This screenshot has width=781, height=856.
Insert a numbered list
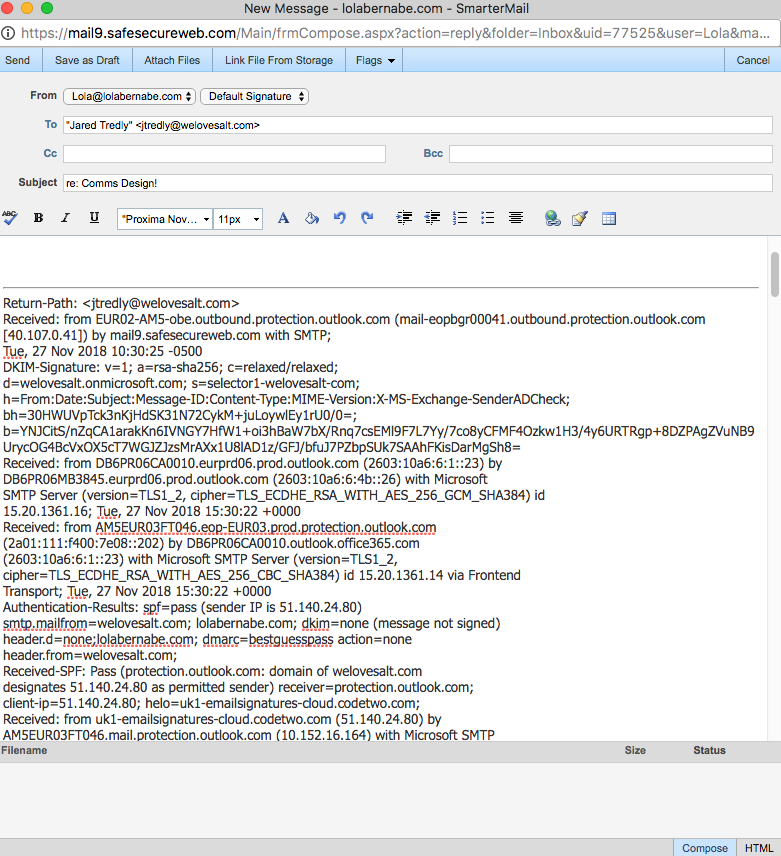coord(460,218)
